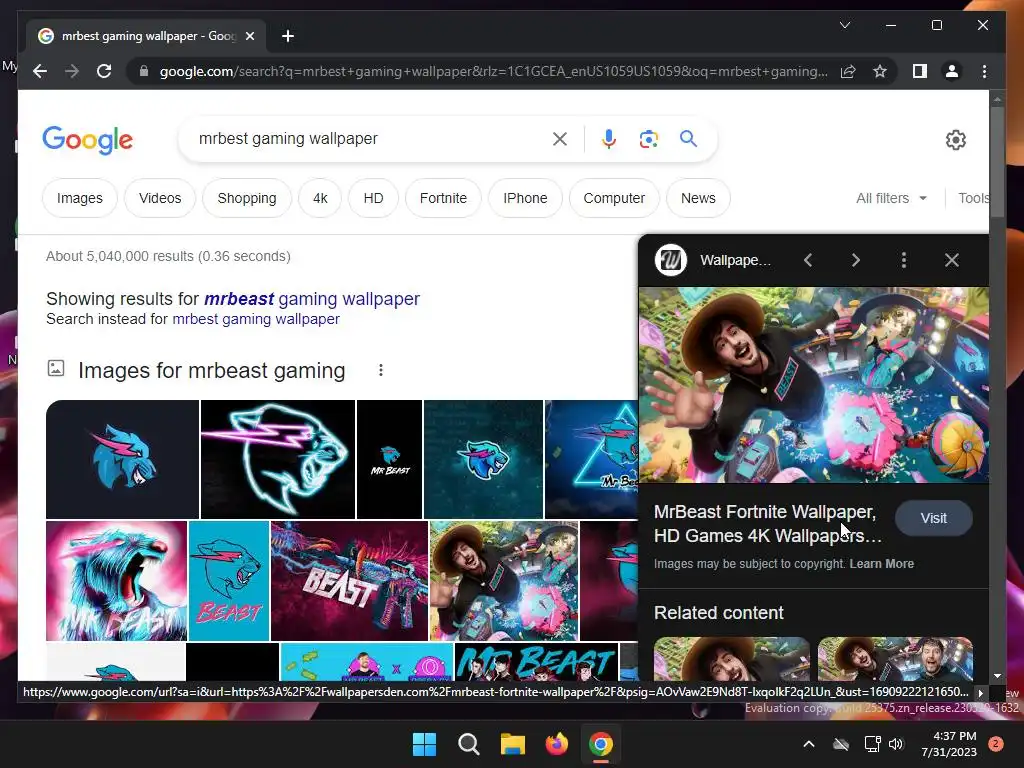Open more options beside Images for mrbeast gaming
This screenshot has height=768, width=1024.
pos(381,370)
